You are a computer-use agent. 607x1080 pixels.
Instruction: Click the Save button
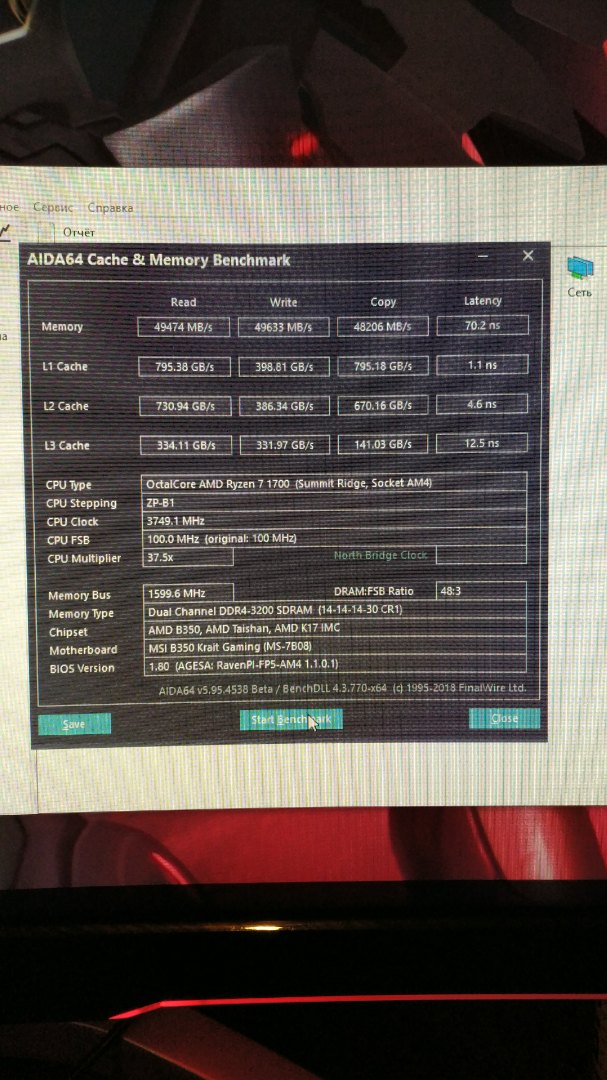click(x=74, y=724)
